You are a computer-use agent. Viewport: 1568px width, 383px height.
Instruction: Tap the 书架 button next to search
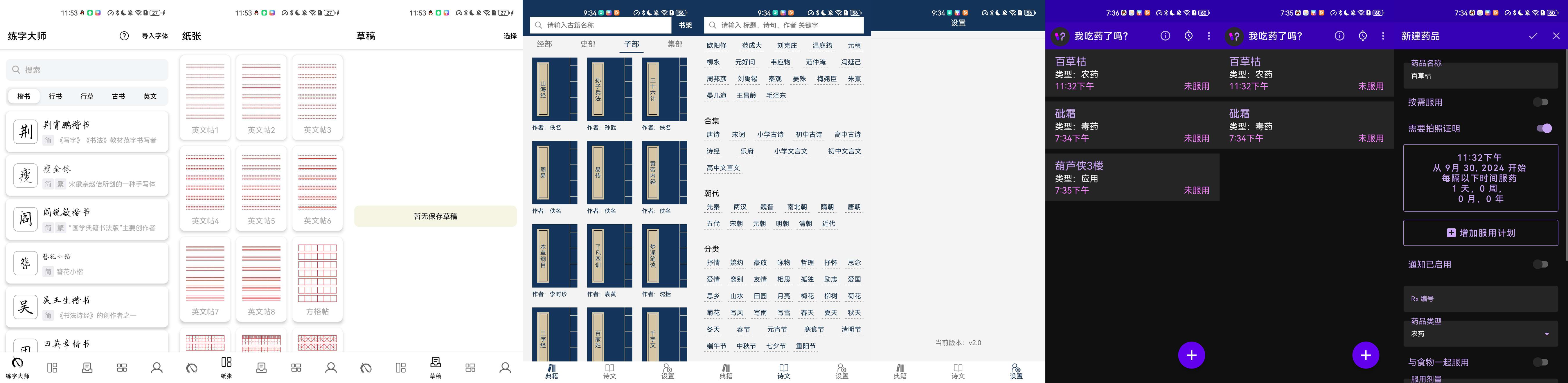point(685,25)
